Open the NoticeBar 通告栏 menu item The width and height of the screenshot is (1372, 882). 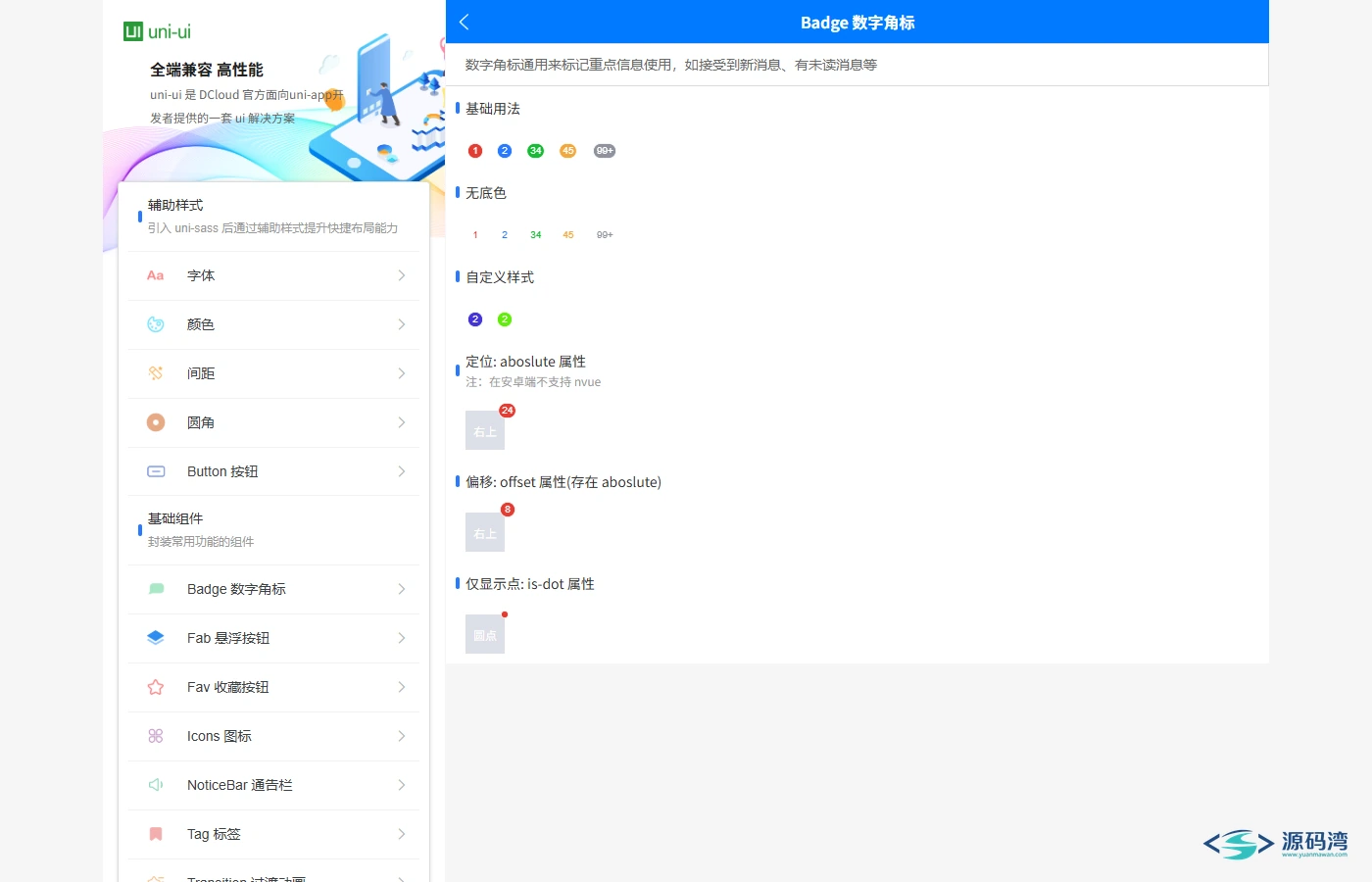click(x=273, y=785)
